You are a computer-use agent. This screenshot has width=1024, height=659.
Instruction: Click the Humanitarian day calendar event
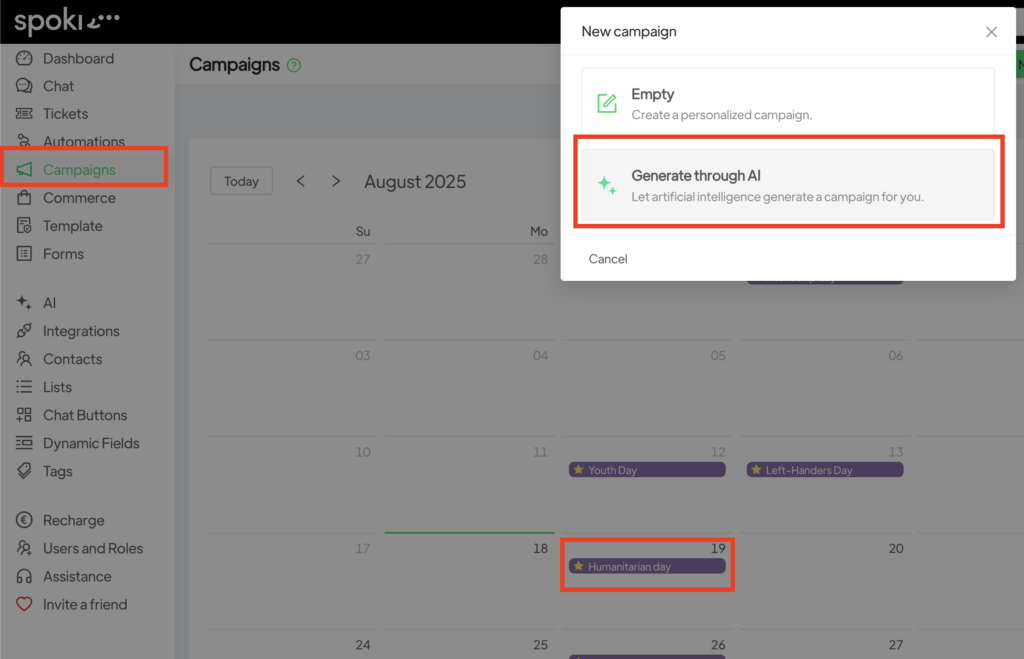(647, 566)
